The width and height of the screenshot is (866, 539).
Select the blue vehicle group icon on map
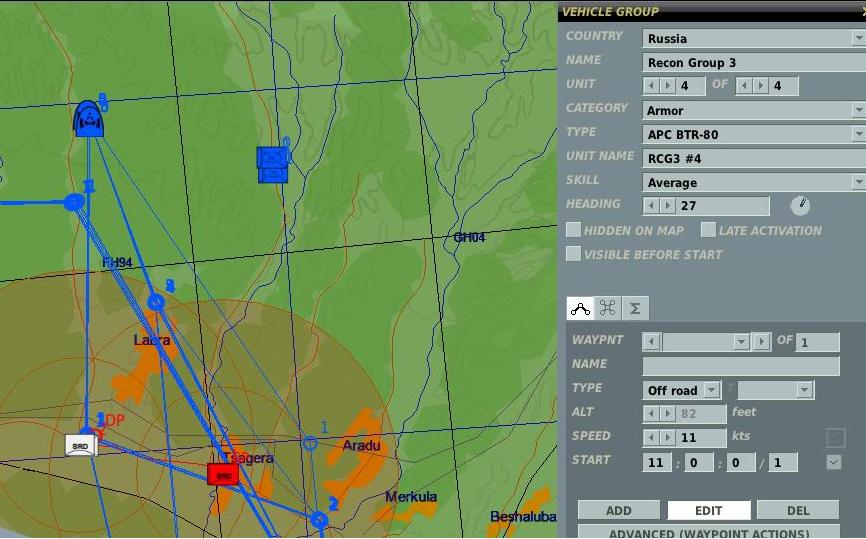coord(272,164)
